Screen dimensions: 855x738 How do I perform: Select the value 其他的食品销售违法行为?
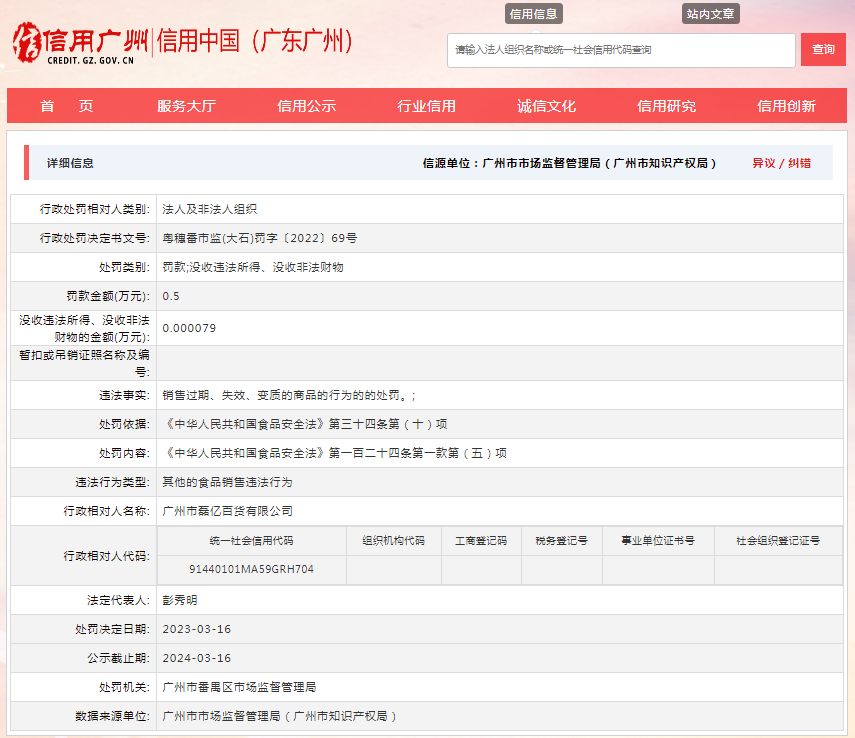click(x=227, y=482)
